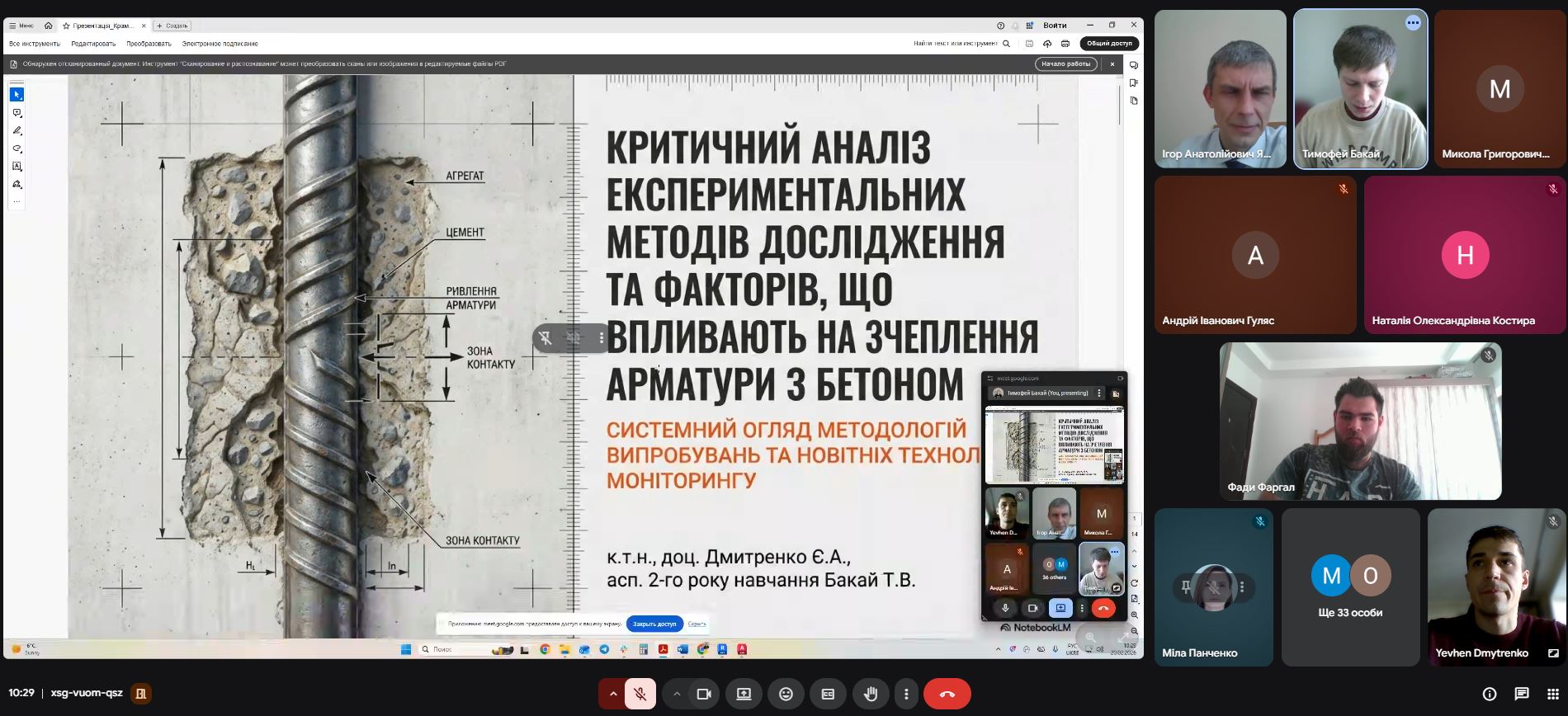Unmute the microphone in Meet
Screen dimensions: 1568x716
[x=640, y=694]
